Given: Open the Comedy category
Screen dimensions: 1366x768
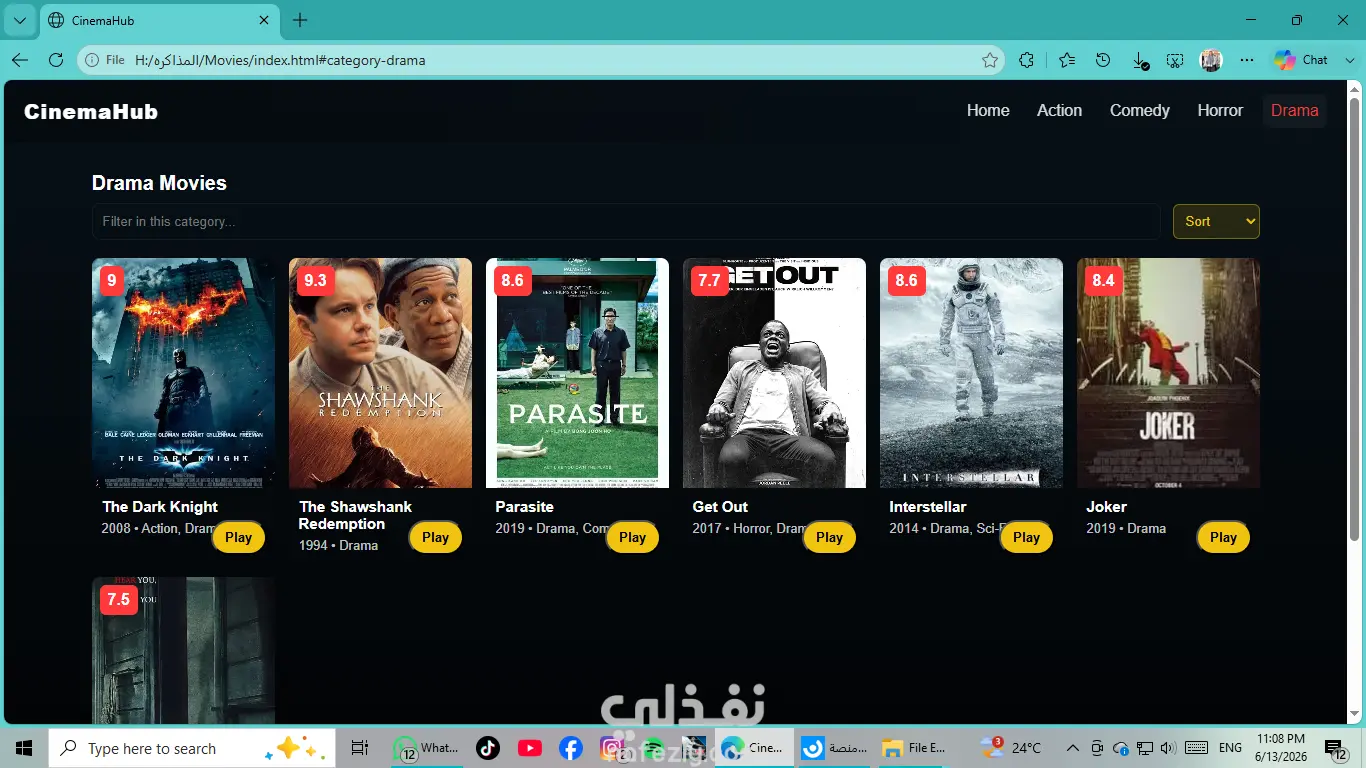Looking at the screenshot, I should point(1139,110).
